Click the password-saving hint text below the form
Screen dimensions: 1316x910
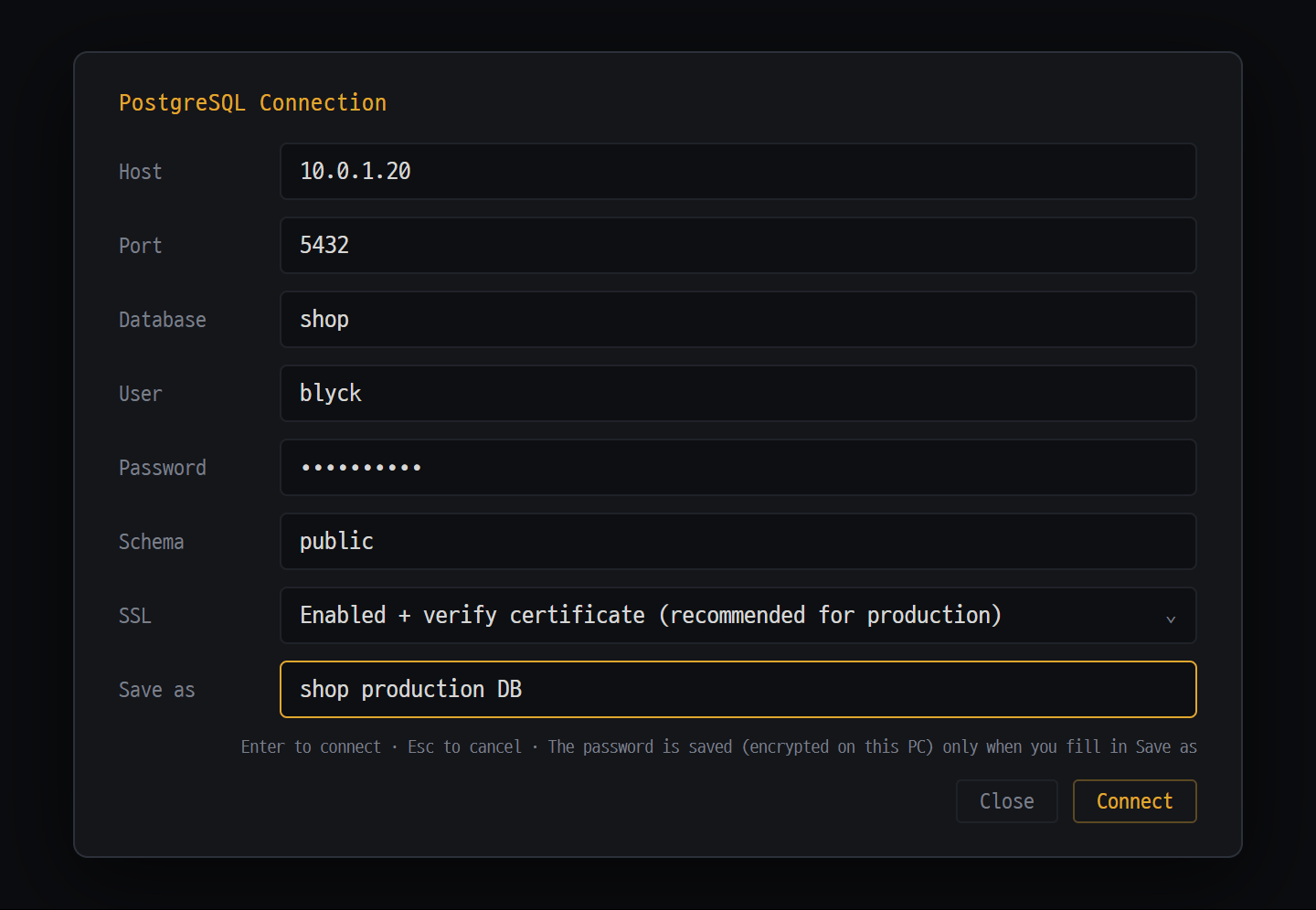872,746
